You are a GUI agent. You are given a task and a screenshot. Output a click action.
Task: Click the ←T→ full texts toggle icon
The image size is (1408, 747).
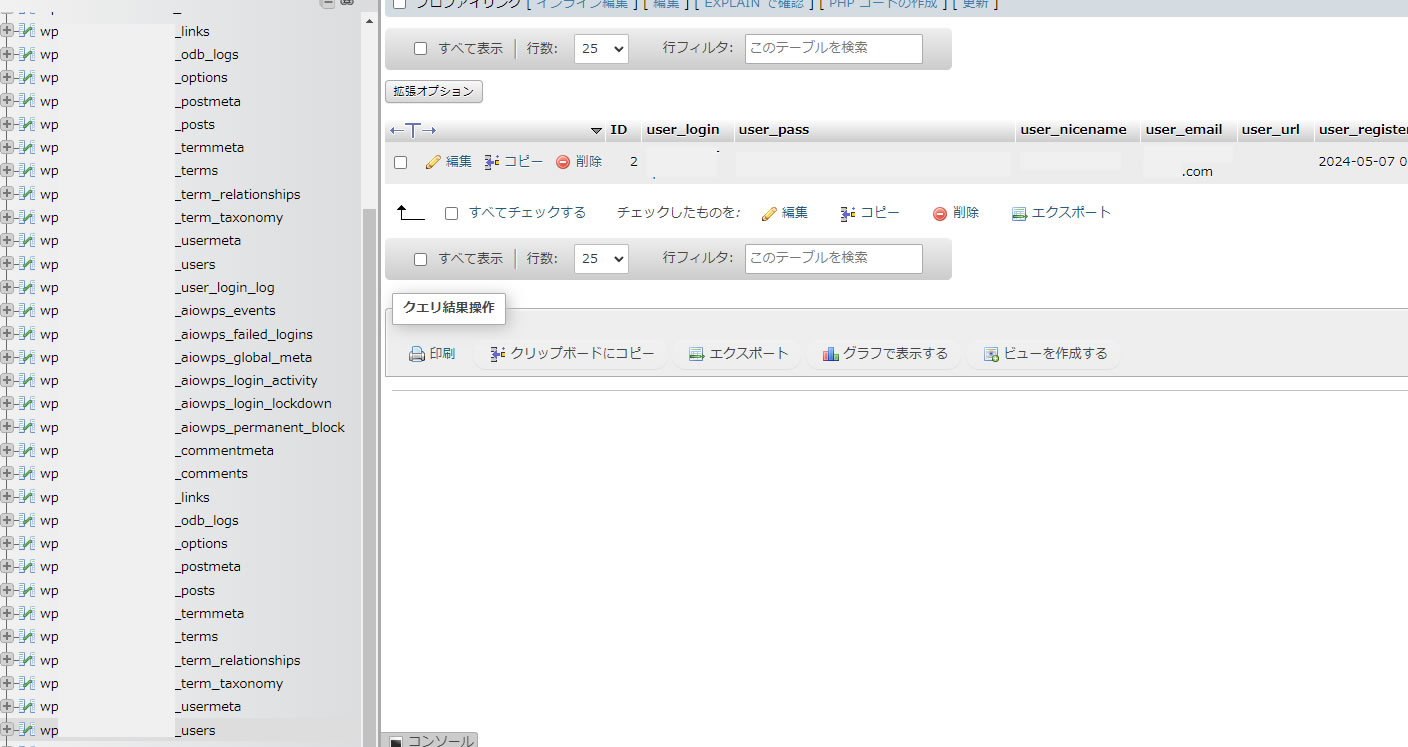tap(413, 131)
